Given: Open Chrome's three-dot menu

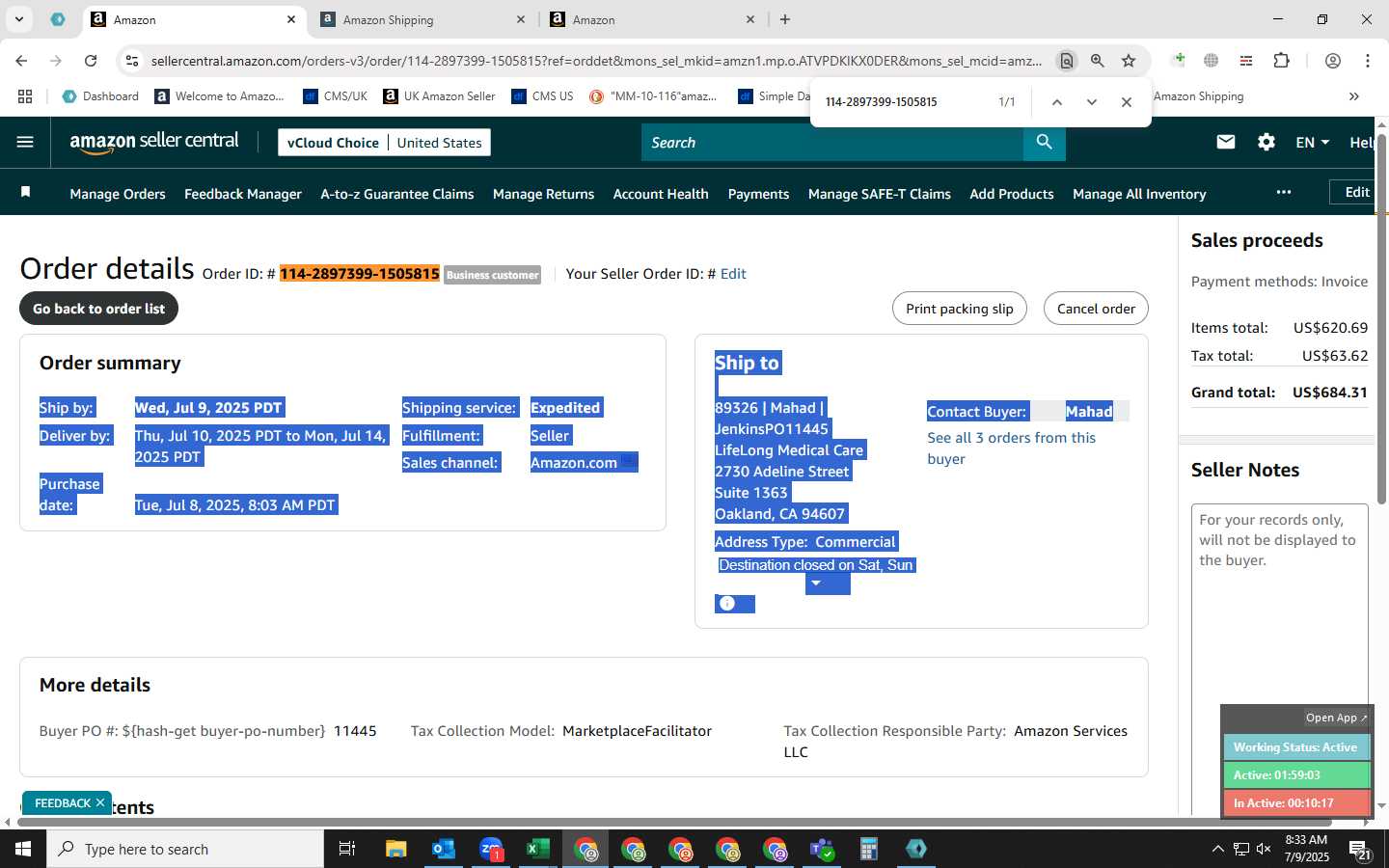Looking at the screenshot, I should pyautogui.click(x=1368, y=61).
